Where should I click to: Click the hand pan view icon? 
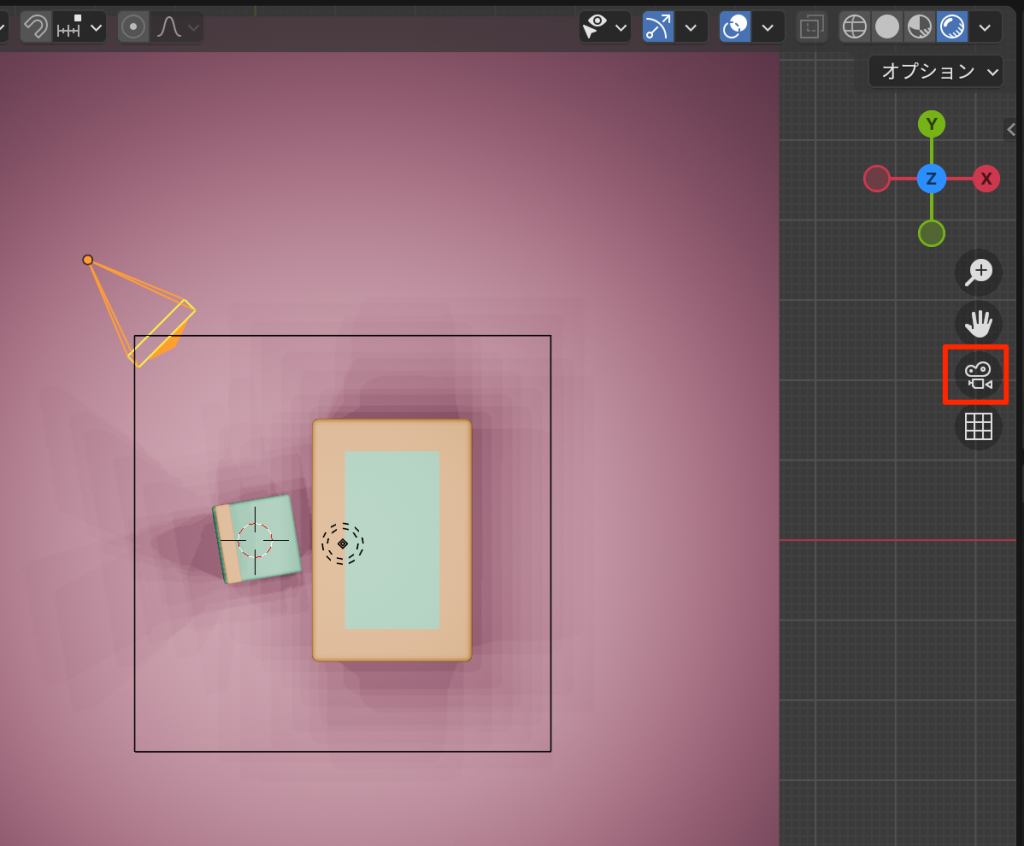(977, 322)
